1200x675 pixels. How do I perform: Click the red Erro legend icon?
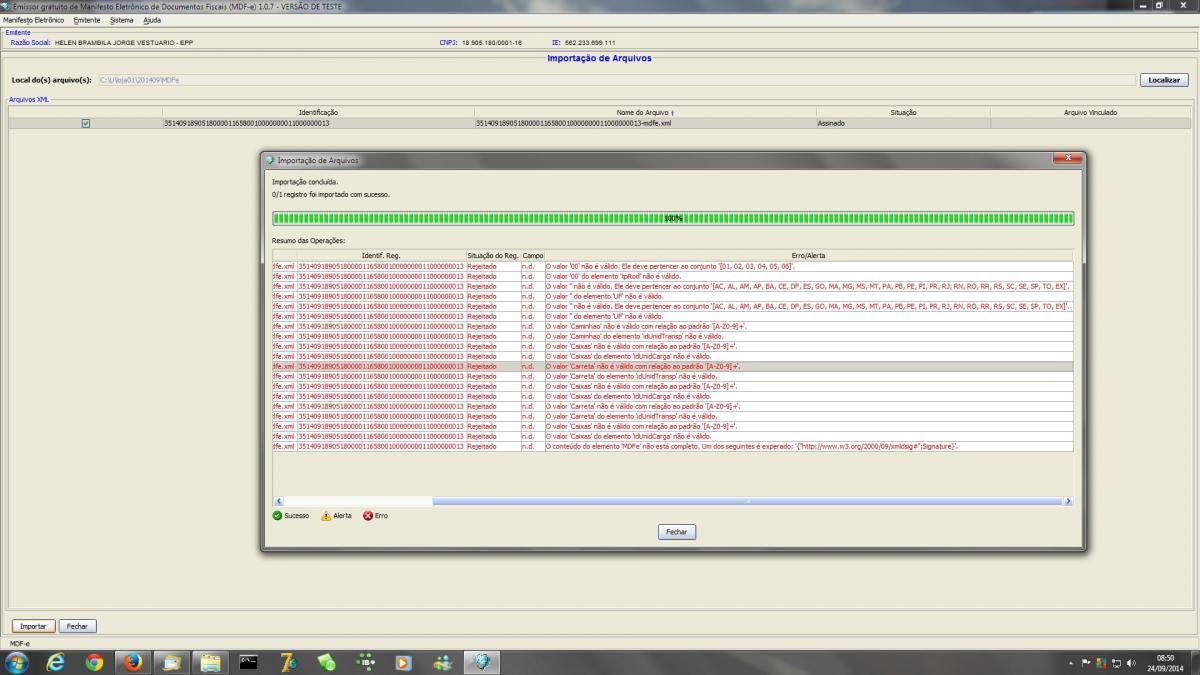pos(367,516)
